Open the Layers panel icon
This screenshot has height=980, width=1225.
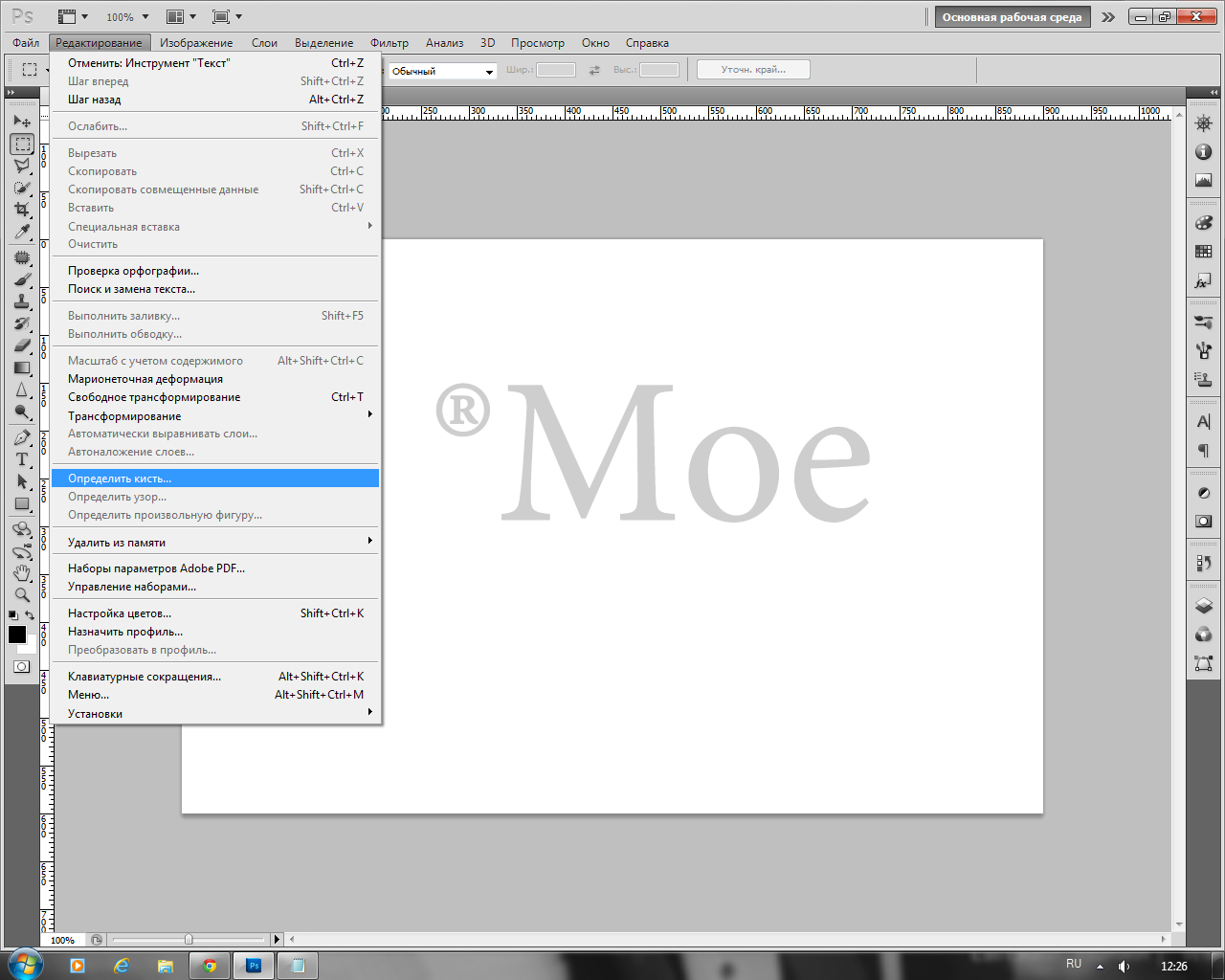1204,606
